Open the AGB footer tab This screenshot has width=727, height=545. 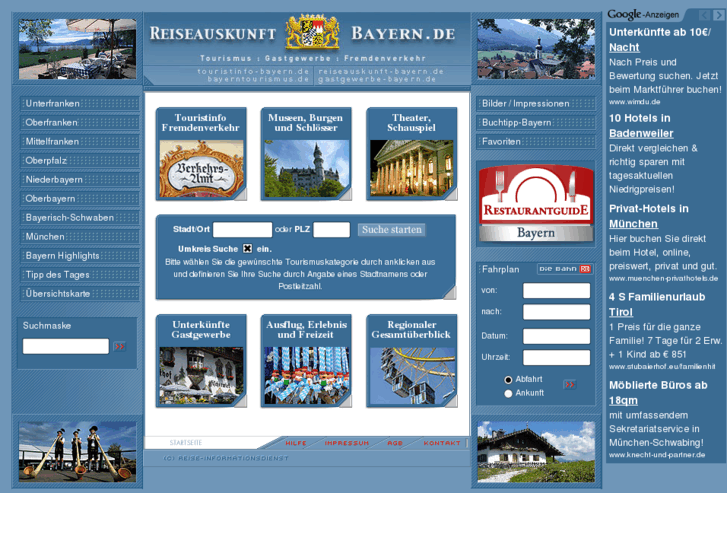pos(395,443)
